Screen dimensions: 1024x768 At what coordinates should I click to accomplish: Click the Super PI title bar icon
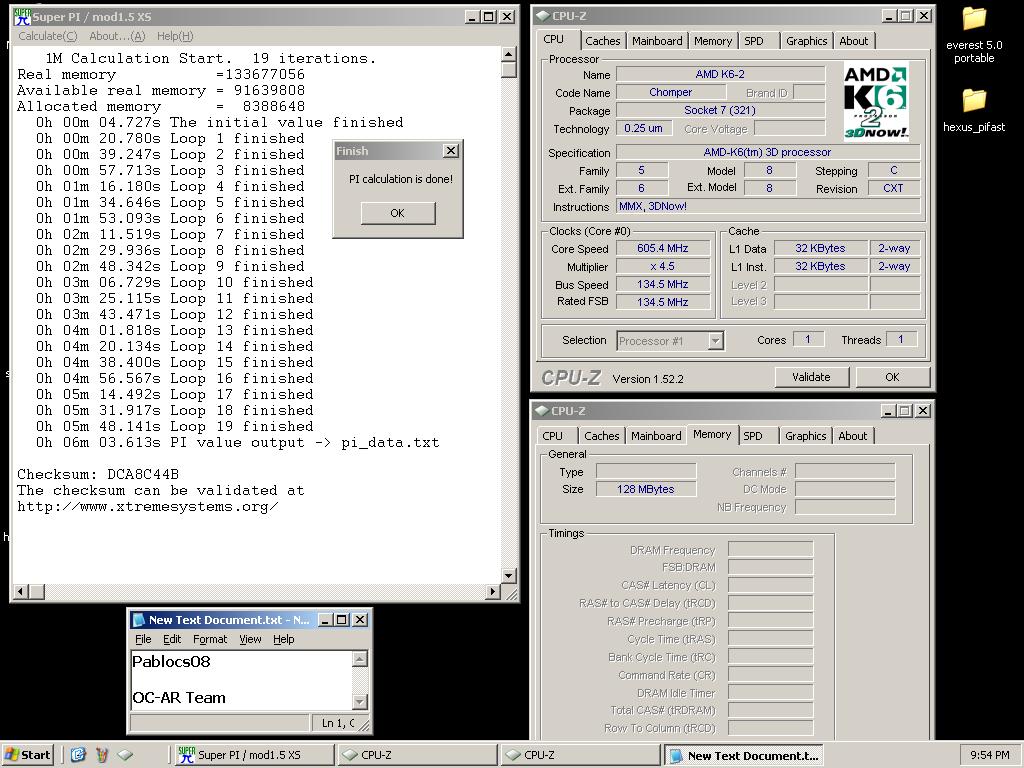(x=22, y=16)
